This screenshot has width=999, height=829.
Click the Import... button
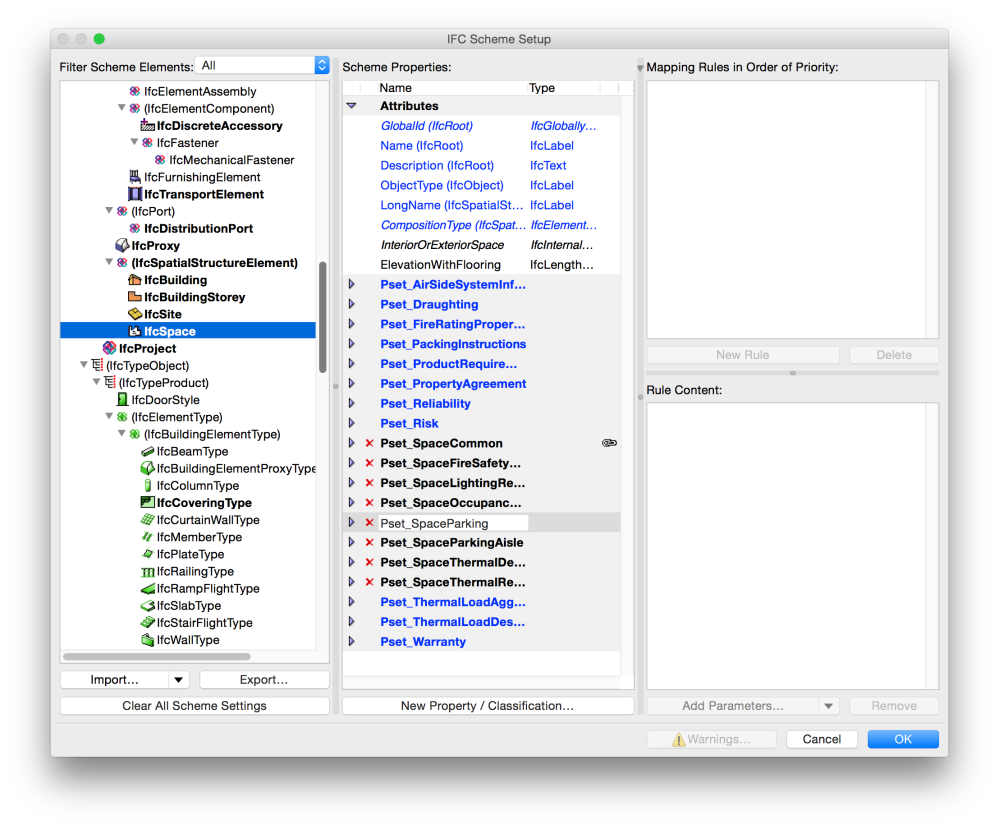115,680
